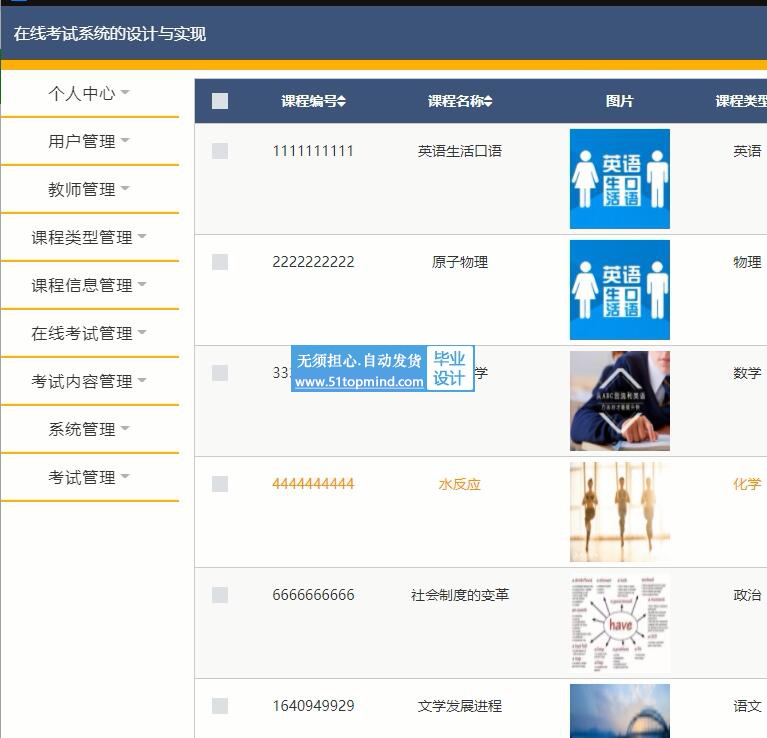Check the row for course 1111111111
Viewport: 767px width, 738px height.
pyautogui.click(x=220, y=151)
